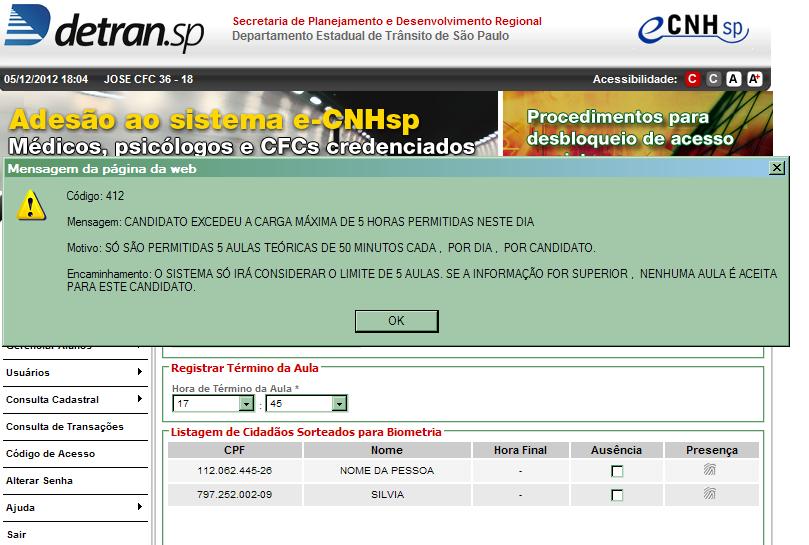Check Ausência checkbox in SILVIA row

(617, 495)
